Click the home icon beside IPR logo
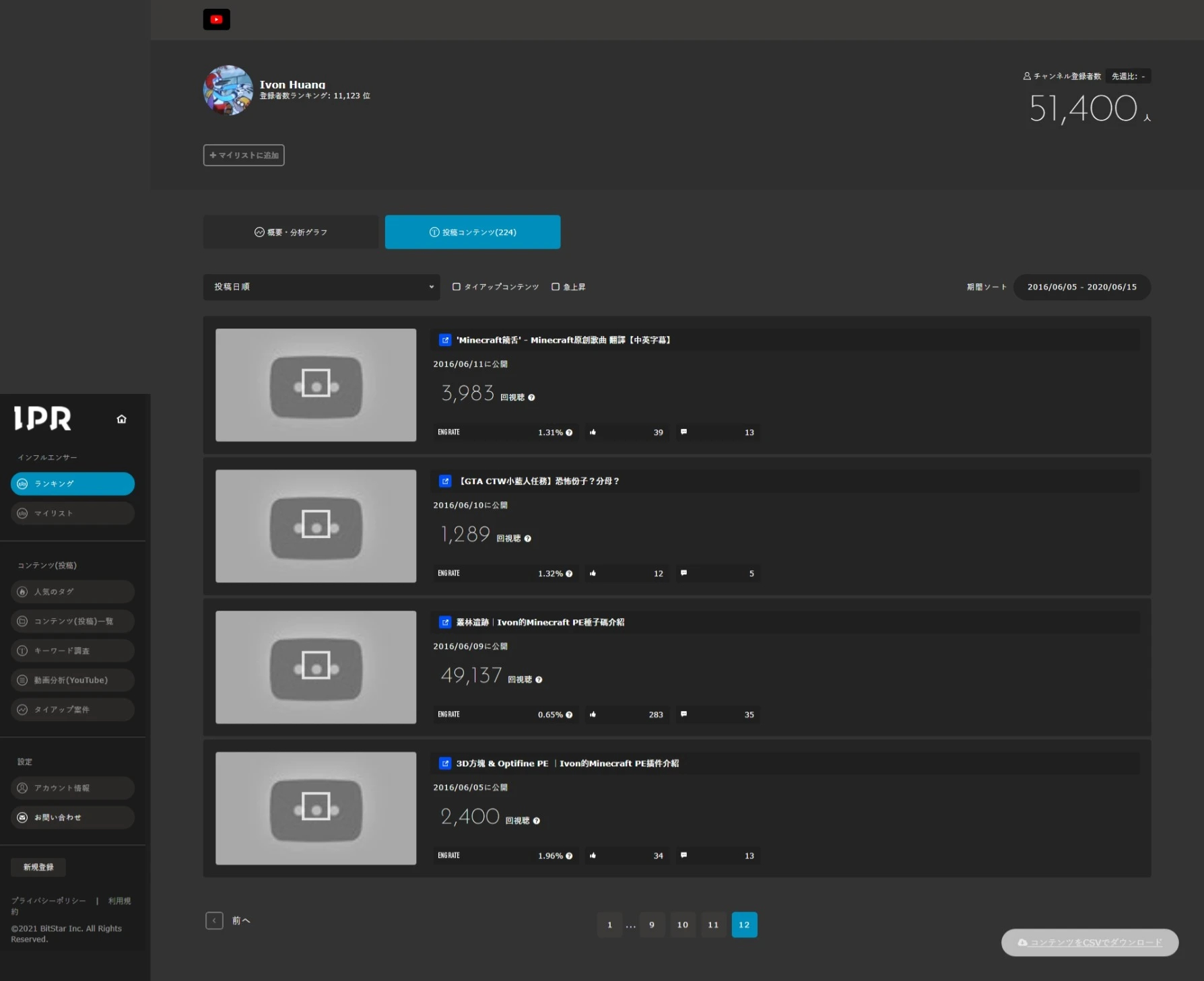This screenshot has width=1204, height=981. coord(121,419)
